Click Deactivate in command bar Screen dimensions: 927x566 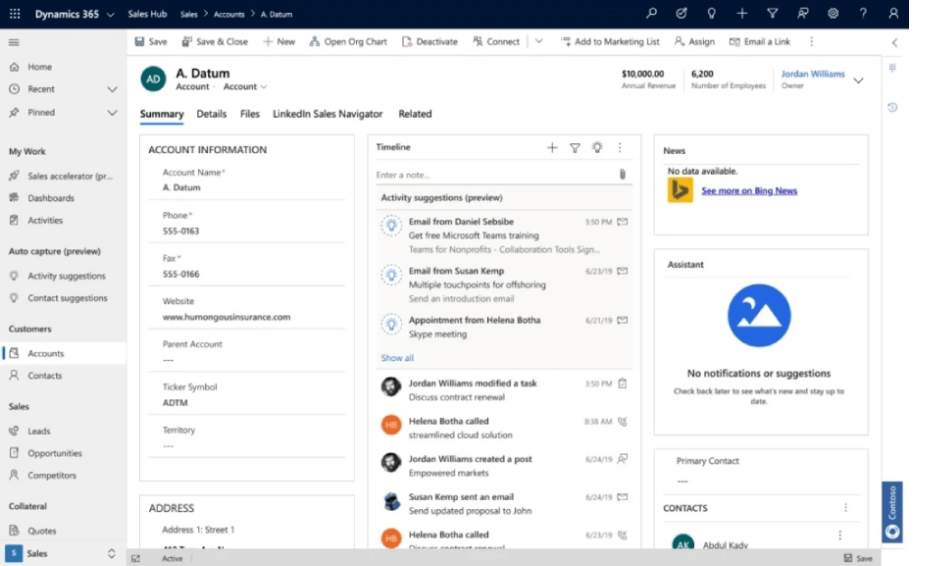coord(430,41)
